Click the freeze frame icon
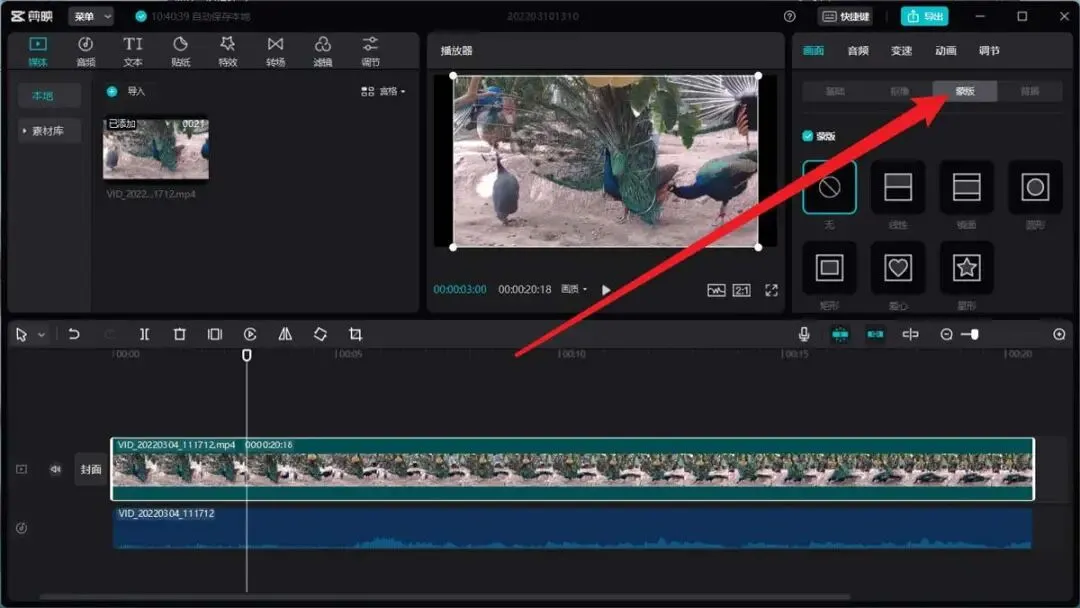The image size is (1080, 608). tap(215, 334)
